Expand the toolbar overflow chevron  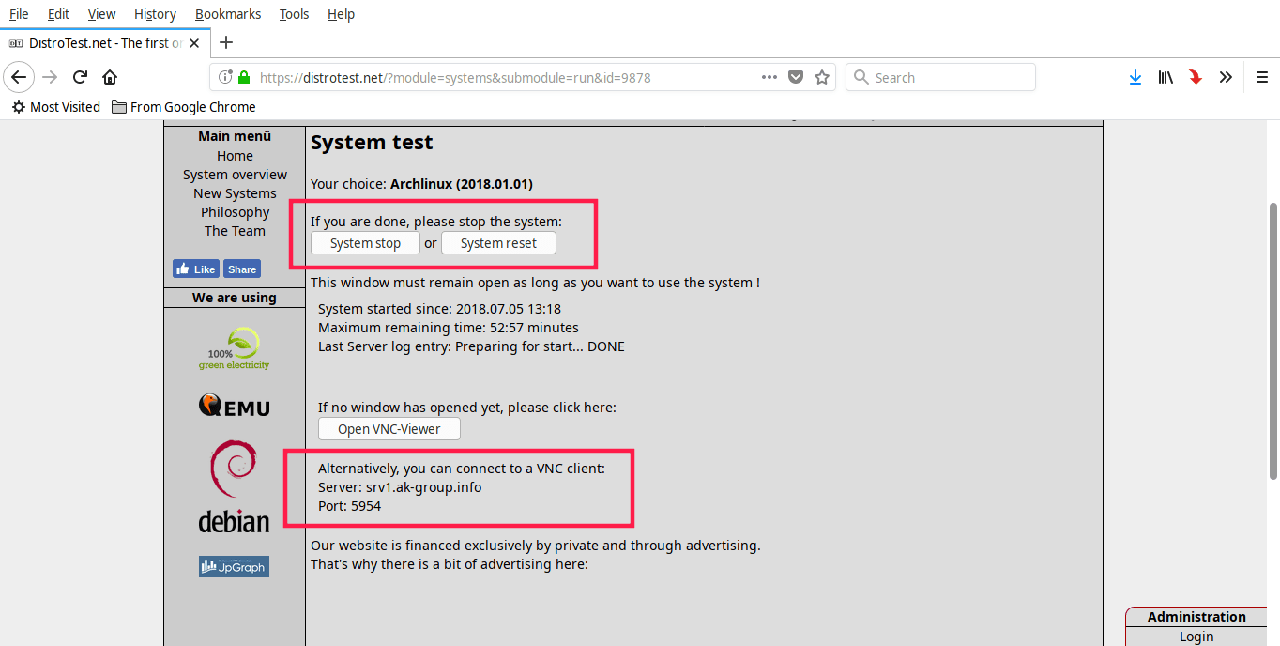pos(1225,78)
